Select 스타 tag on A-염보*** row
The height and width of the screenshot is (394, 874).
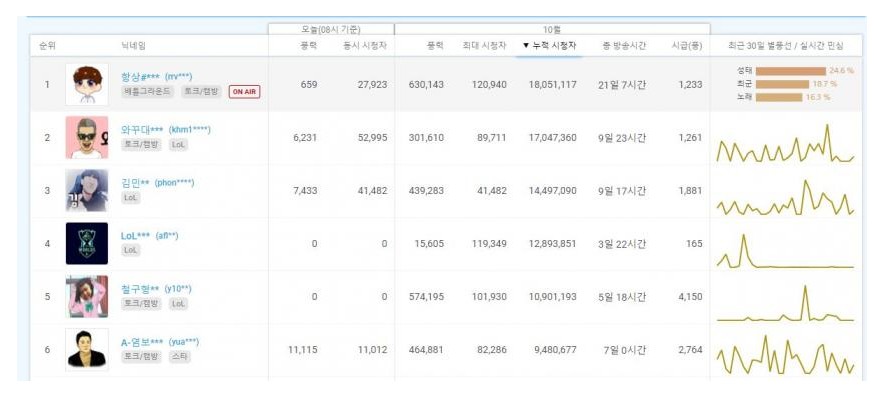pyautogui.click(x=179, y=357)
